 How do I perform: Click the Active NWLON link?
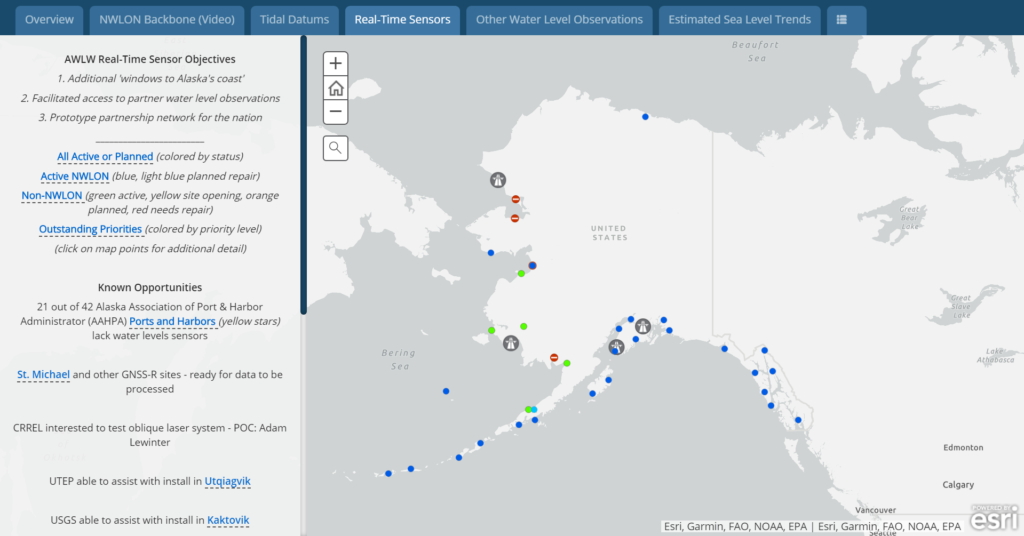pyautogui.click(x=74, y=176)
